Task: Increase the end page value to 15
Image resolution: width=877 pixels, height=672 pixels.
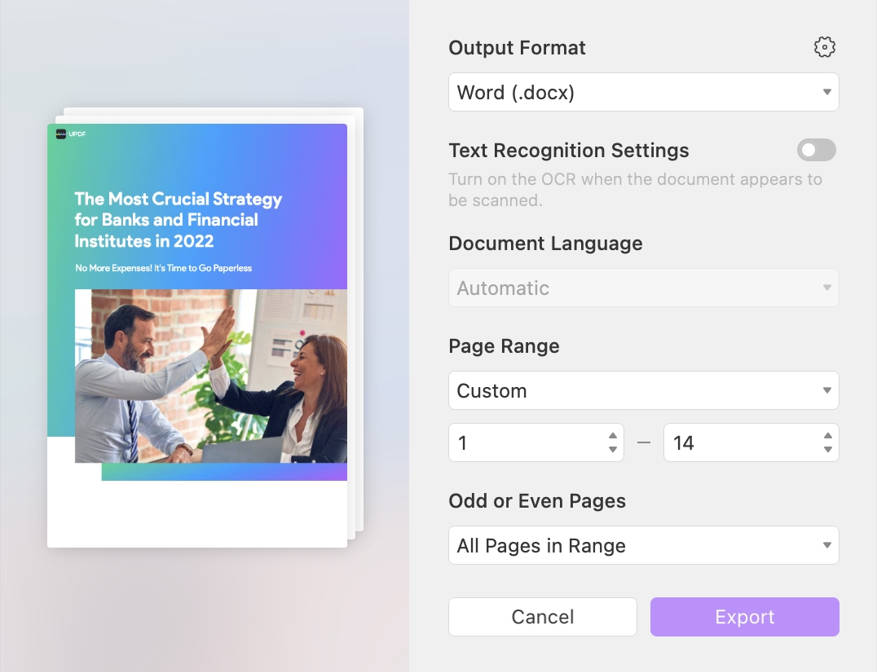Action: (x=827, y=437)
